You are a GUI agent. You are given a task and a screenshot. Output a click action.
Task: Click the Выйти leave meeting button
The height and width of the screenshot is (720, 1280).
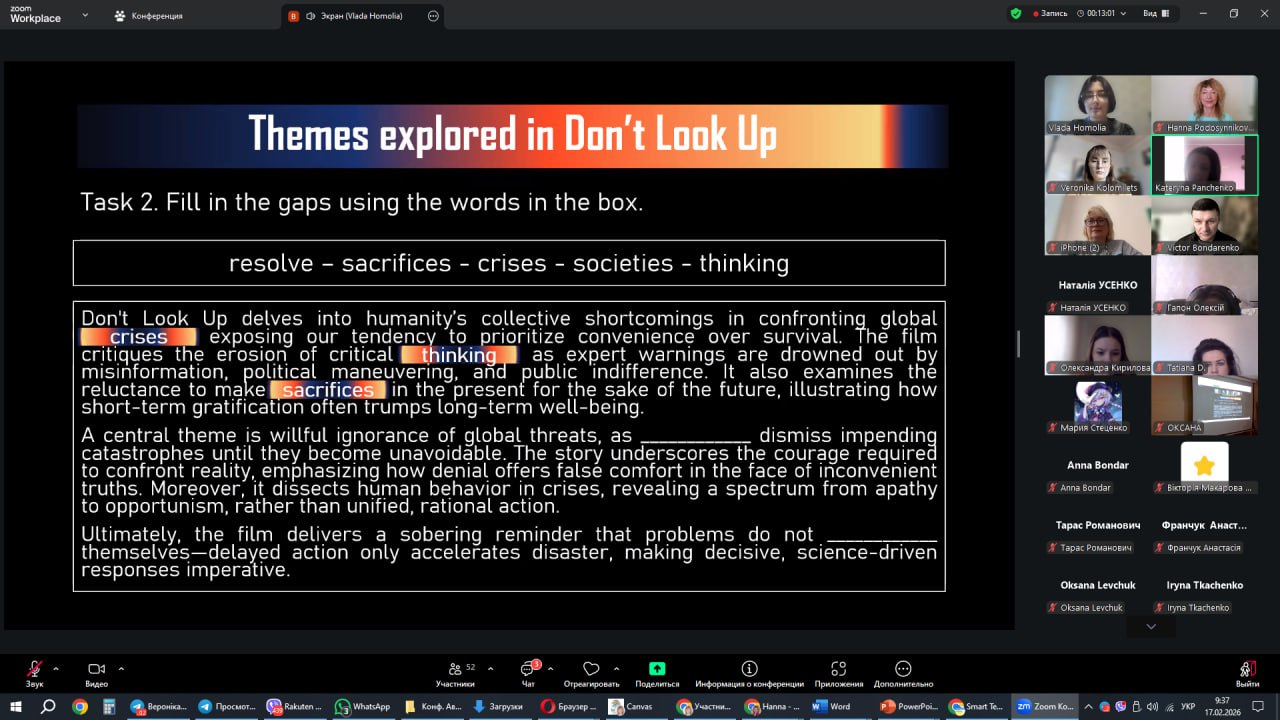pyautogui.click(x=1247, y=669)
